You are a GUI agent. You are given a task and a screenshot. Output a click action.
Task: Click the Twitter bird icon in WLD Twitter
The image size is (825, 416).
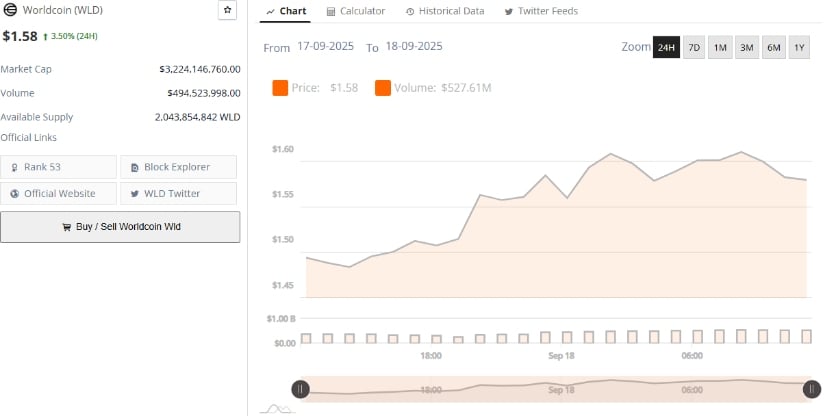(x=135, y=194)
